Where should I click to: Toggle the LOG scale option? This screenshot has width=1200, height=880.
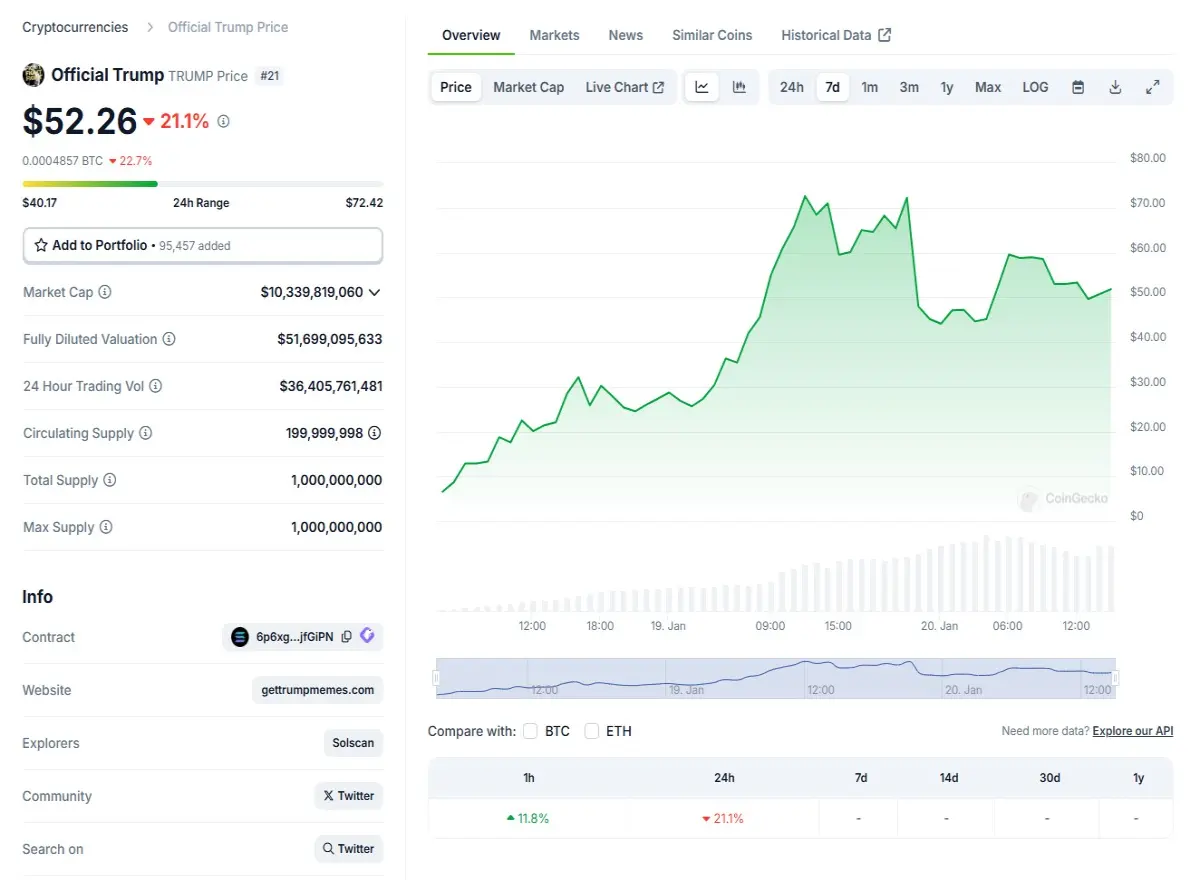(x=1035, y=87)
